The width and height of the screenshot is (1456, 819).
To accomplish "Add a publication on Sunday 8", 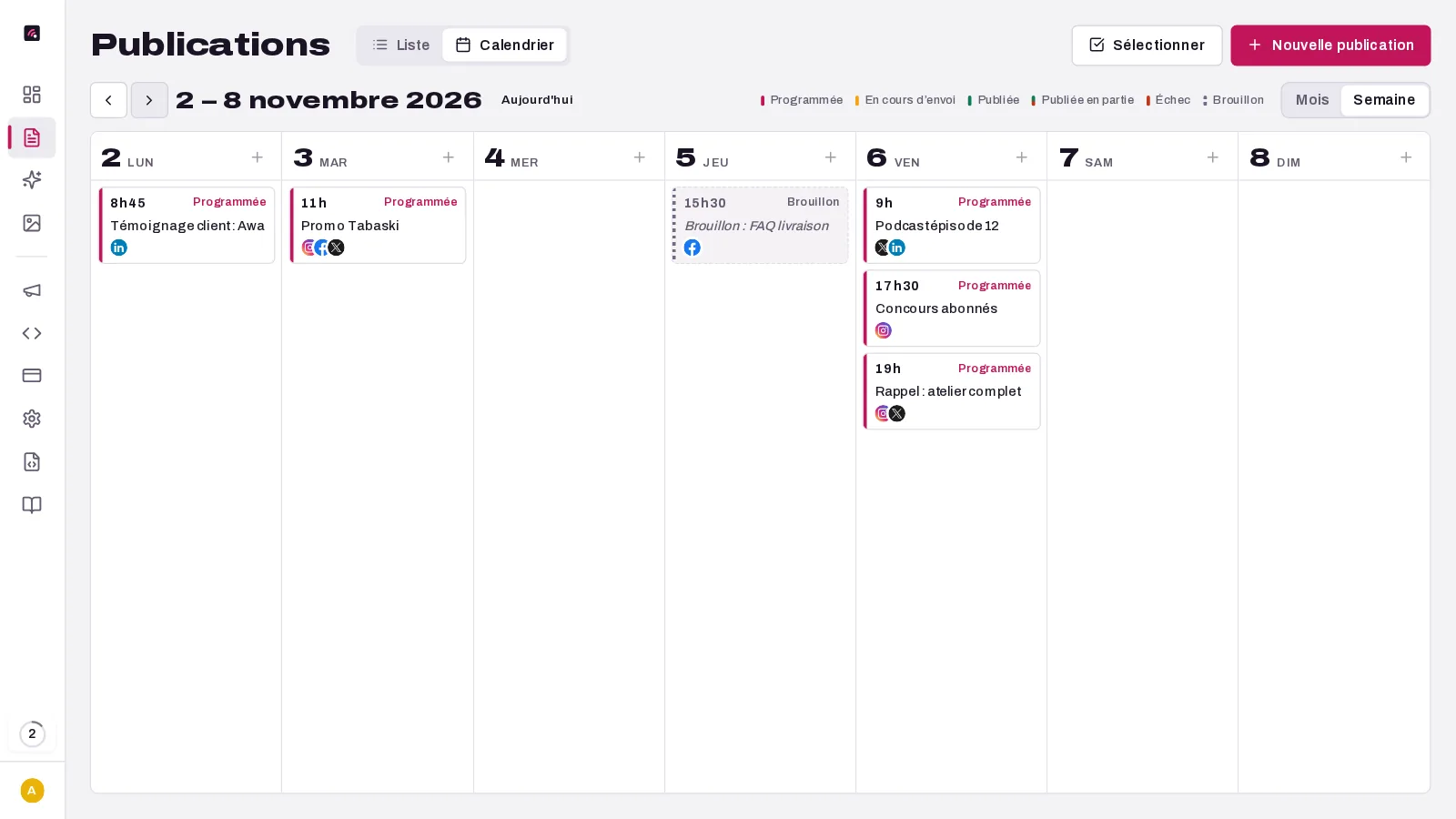I will (x=1406, y=157).
